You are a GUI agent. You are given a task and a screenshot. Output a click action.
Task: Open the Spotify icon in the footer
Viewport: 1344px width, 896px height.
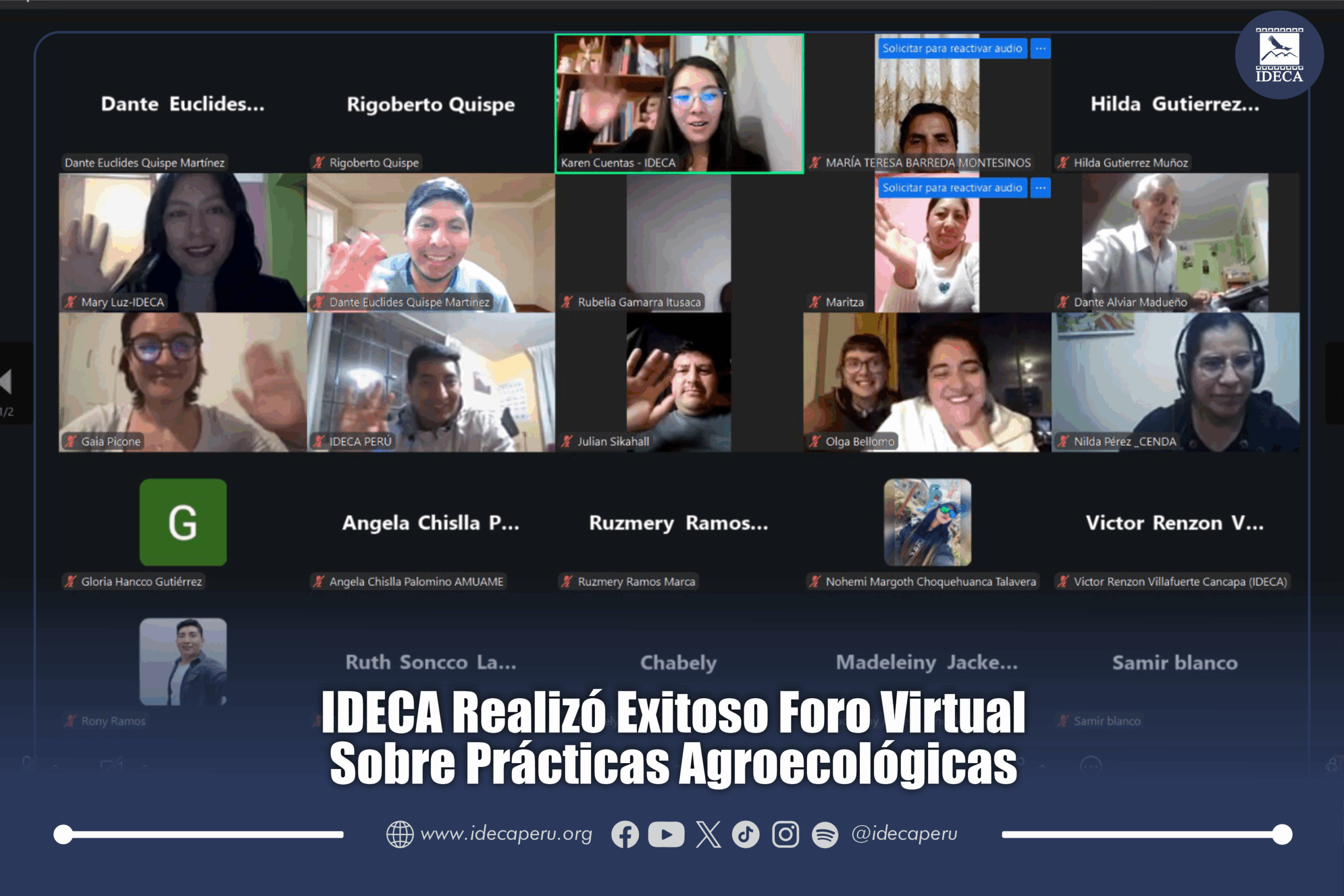[824, 834]
